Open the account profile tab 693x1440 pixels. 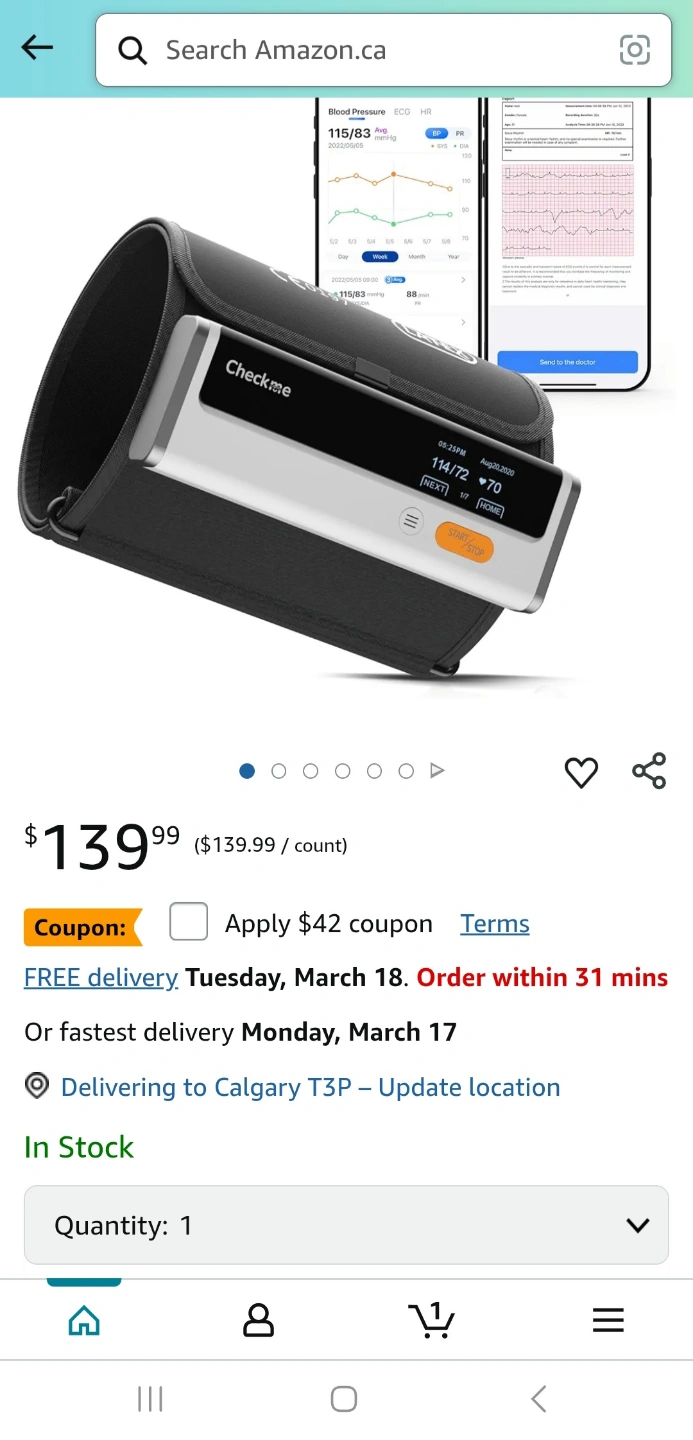click(258, 1320)
